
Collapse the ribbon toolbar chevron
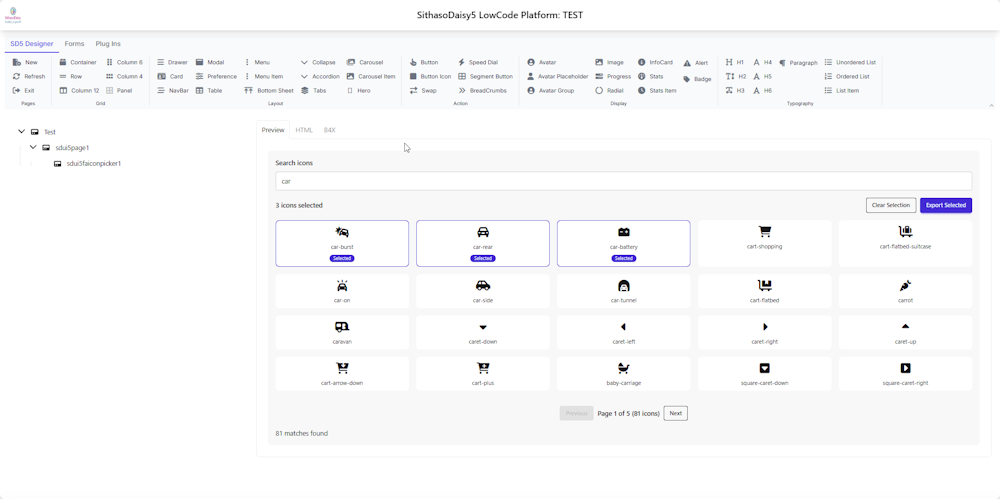click(991, 105)
